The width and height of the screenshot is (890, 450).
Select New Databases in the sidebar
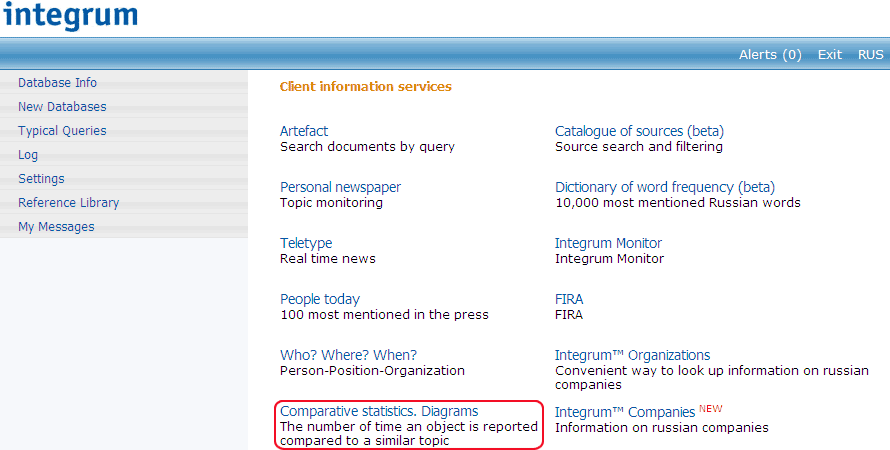pyautogui.click(x=62, y=107)
